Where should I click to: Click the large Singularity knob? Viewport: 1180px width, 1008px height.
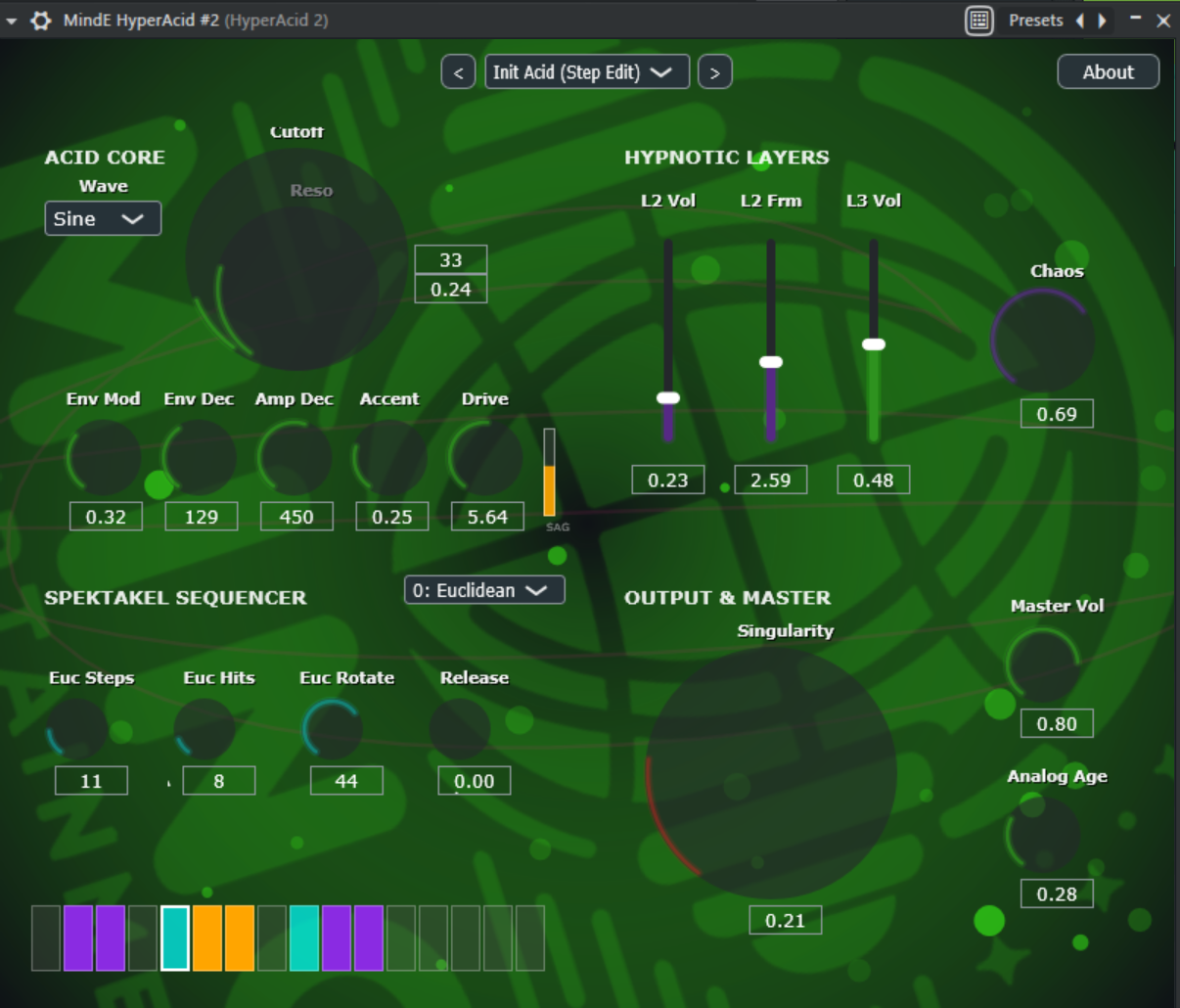point(771,772)
